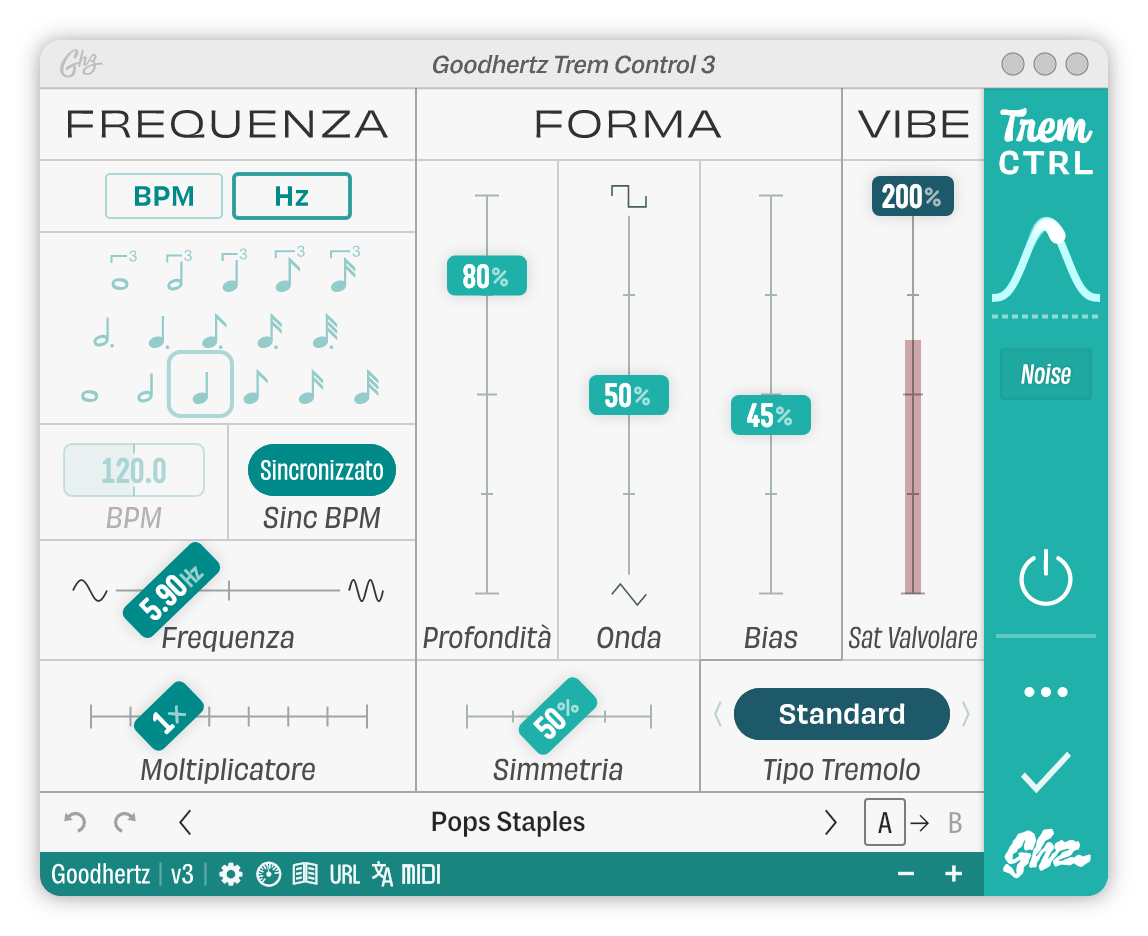This screenshot has height=936, width=1148.
Task: Select the eighth note triplet icon
Action: coord(287,272)
